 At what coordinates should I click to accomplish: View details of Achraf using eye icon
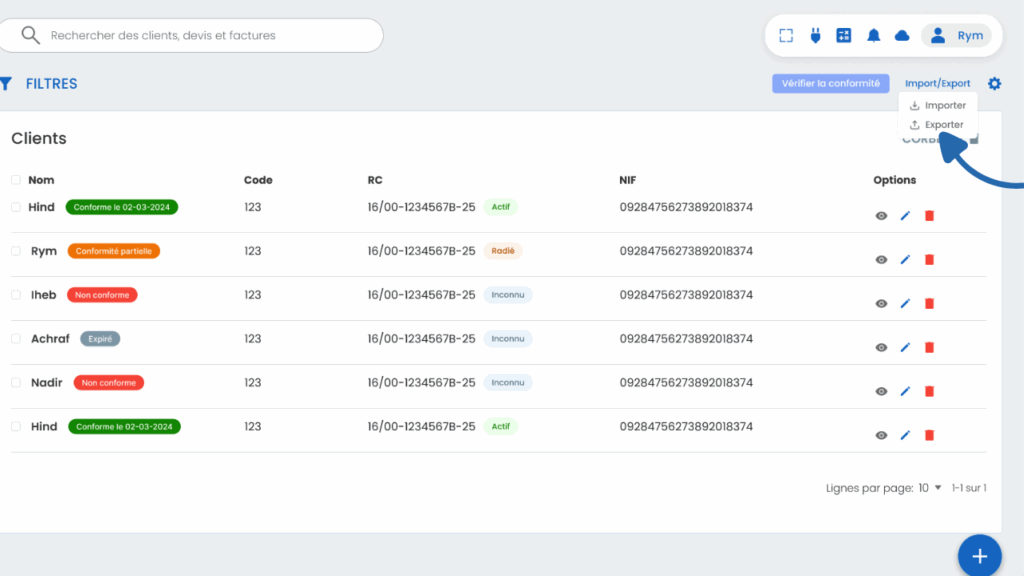click(881, 348)
